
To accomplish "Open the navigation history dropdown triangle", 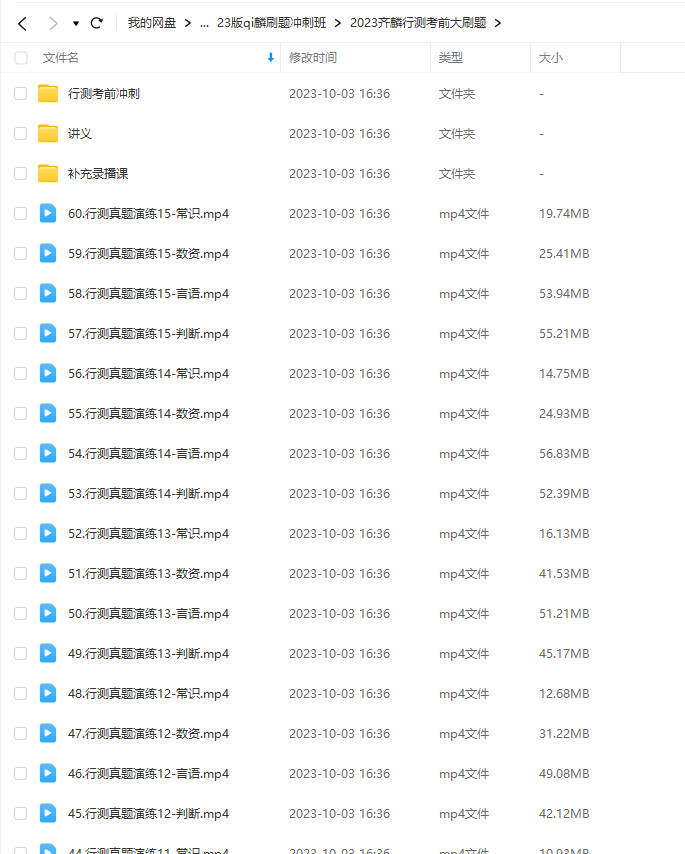I will click(x=76, y=23).
